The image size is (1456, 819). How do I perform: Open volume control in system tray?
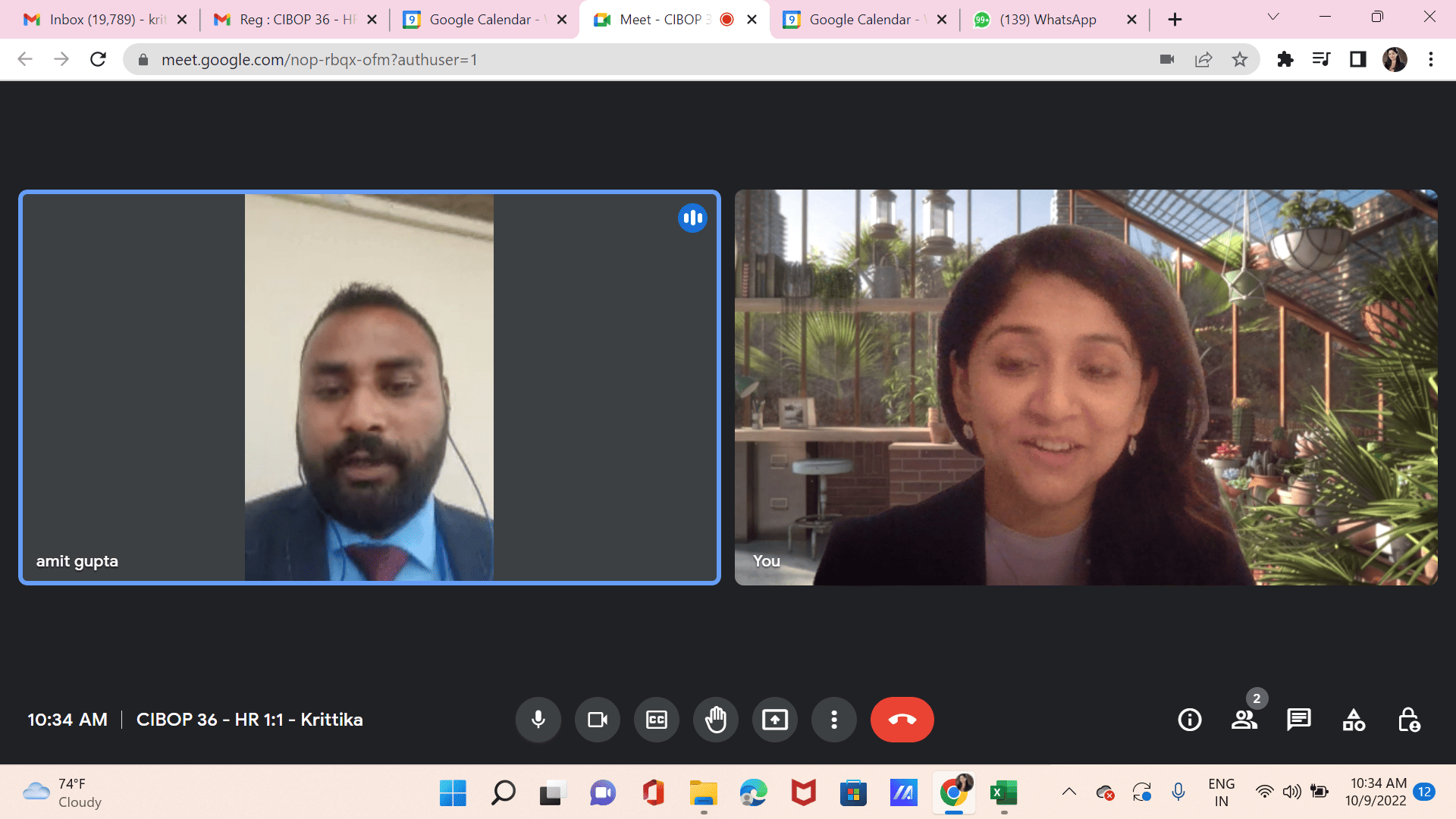(1291, 792)
